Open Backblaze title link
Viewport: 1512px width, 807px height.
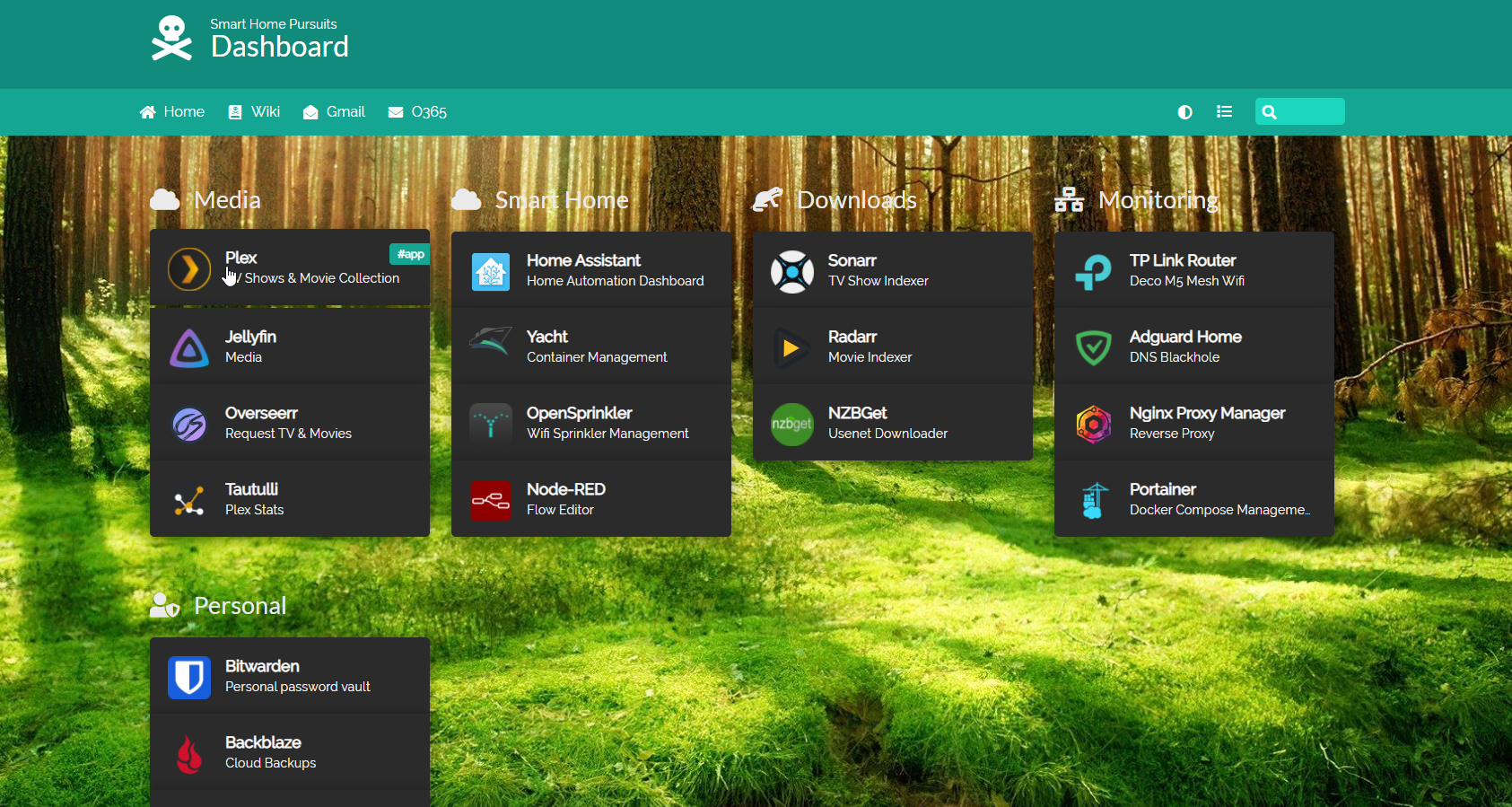(263, 742)
